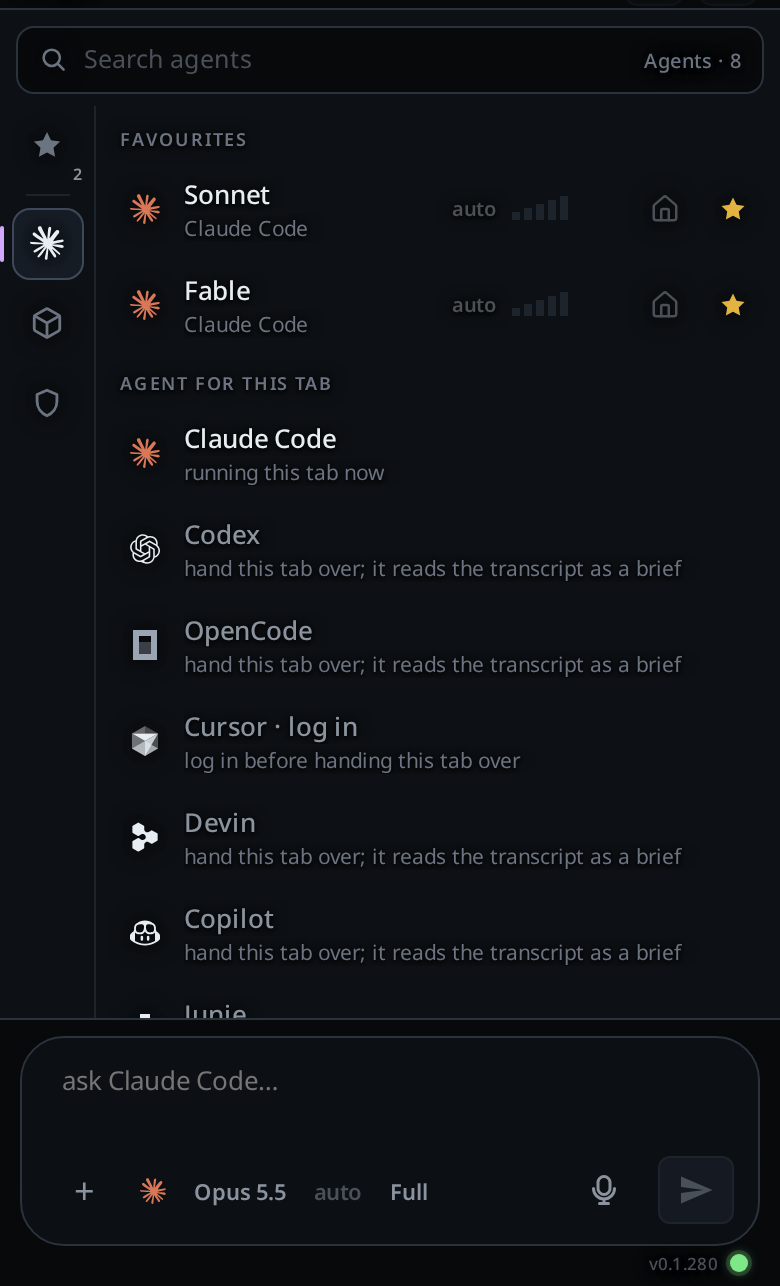
Task: Select the cube icon in sidebar
Action: [x=47, y=323]
